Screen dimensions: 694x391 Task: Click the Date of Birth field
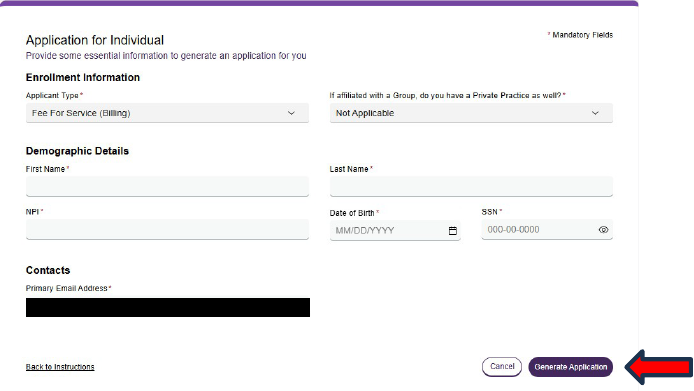(x=395, y=230)
